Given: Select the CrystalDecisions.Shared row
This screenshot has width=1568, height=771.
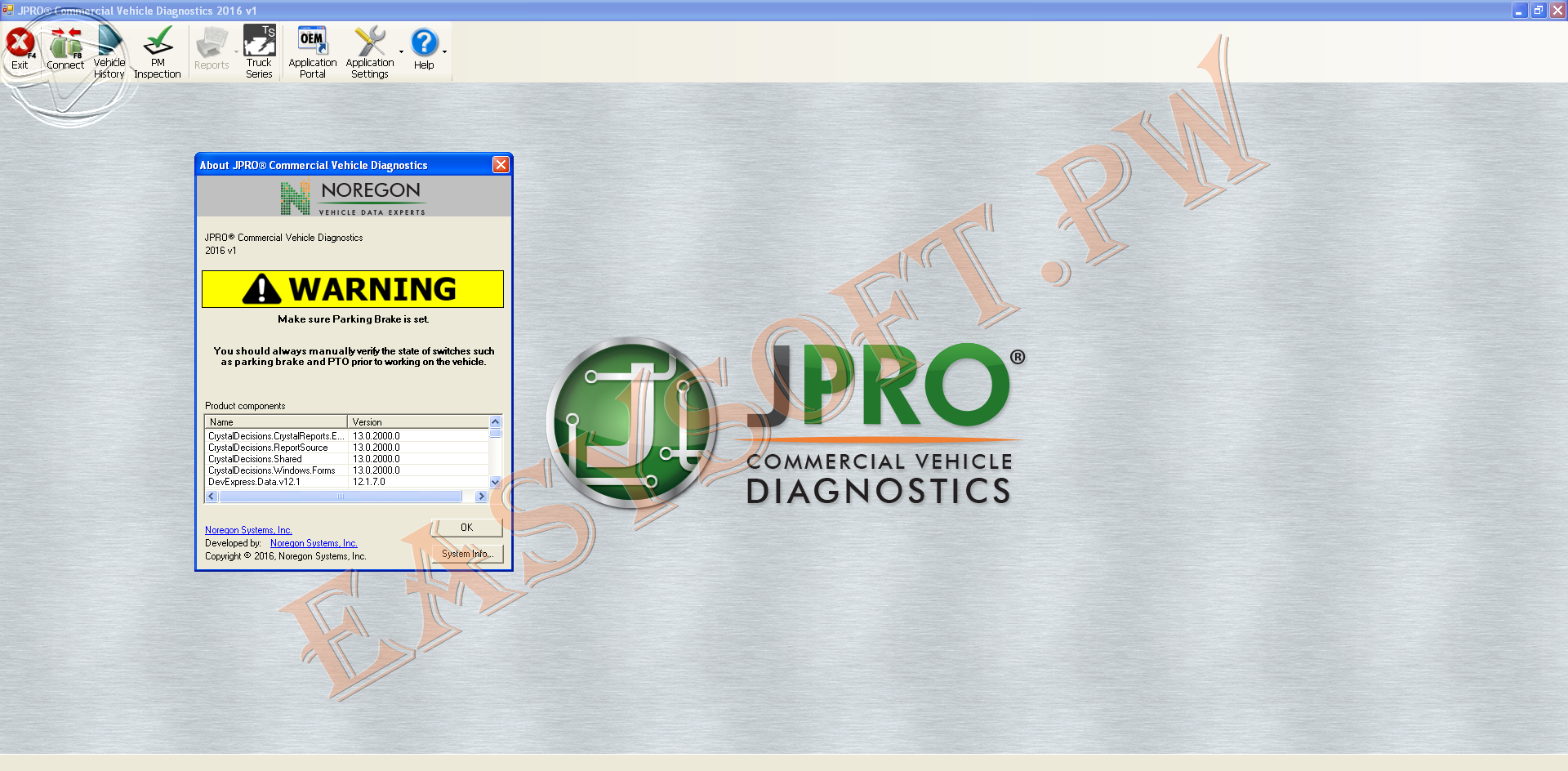Looking at the screenshot, I should coord(346,459).
